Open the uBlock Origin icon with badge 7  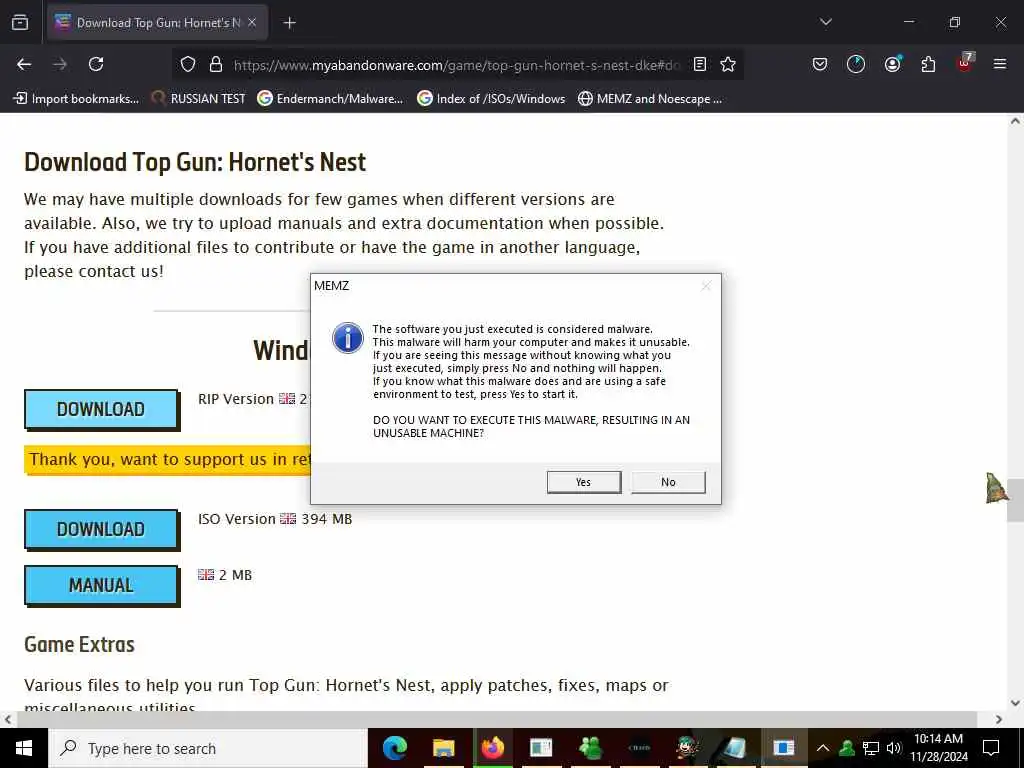[x=965, y=63]
